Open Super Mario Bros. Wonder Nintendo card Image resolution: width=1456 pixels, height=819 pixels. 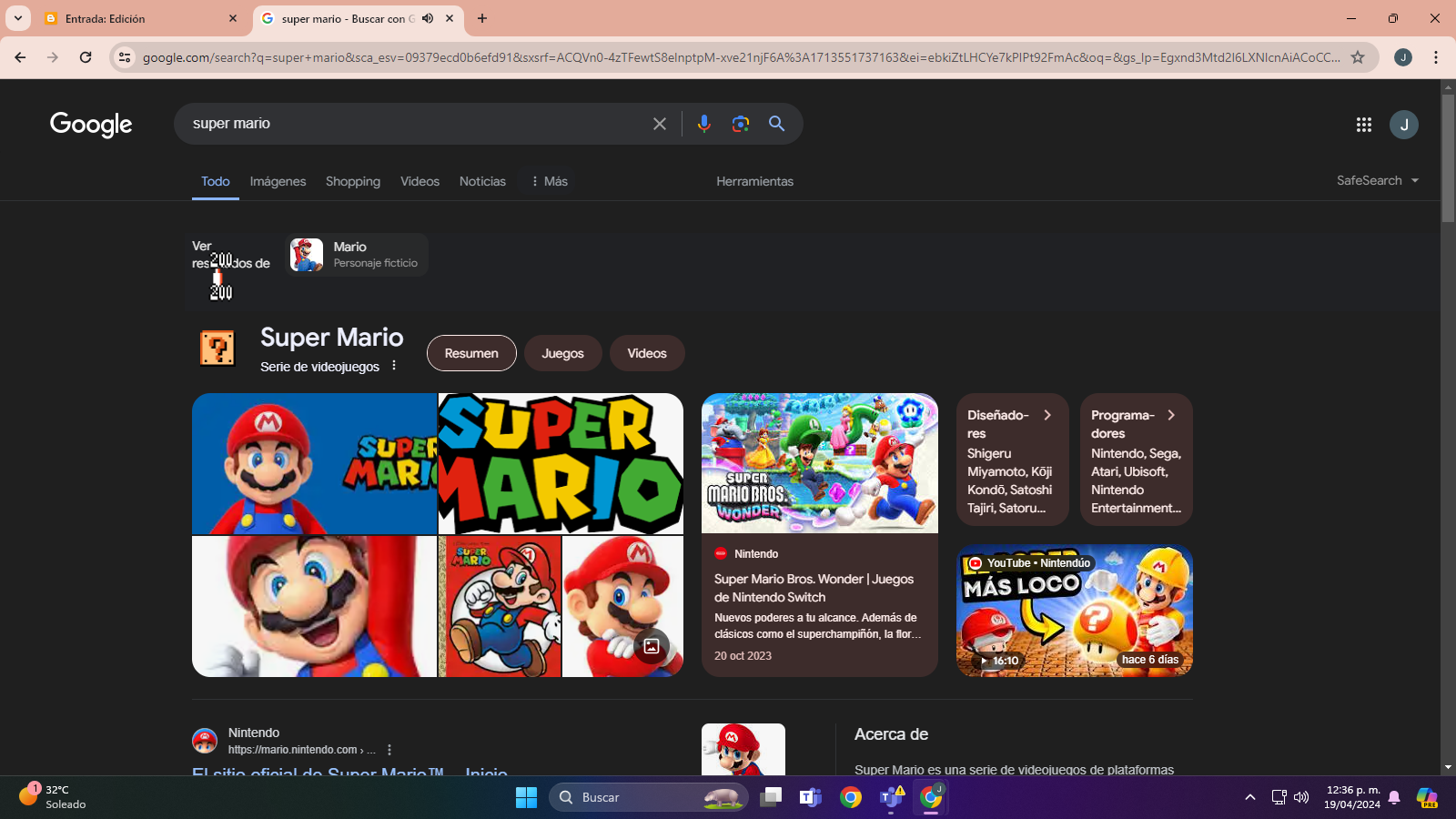pos(820,535)
